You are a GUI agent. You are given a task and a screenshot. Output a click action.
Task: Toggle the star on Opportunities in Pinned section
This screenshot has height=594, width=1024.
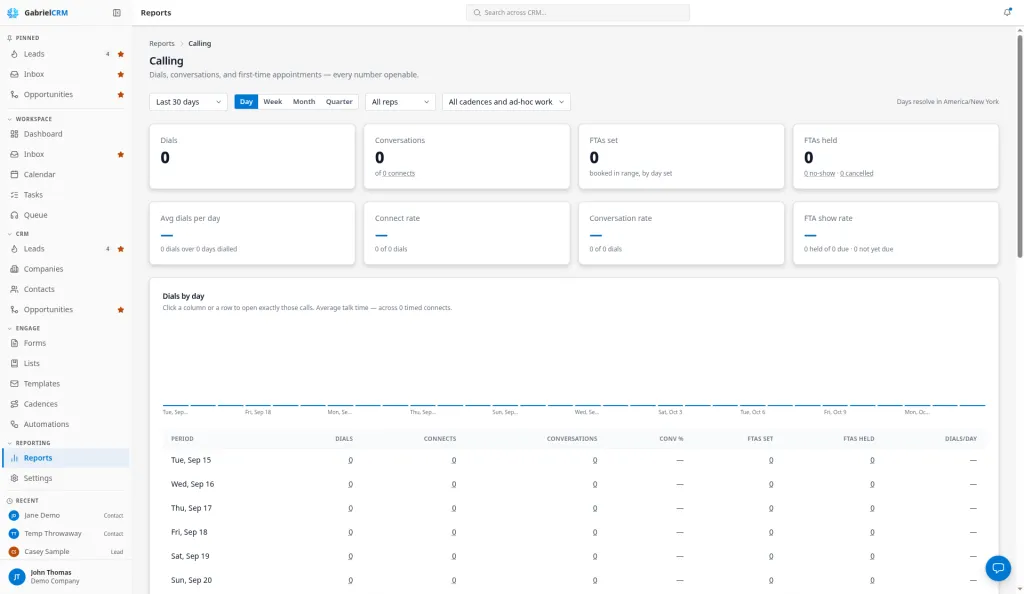click(x=121, y=95)
